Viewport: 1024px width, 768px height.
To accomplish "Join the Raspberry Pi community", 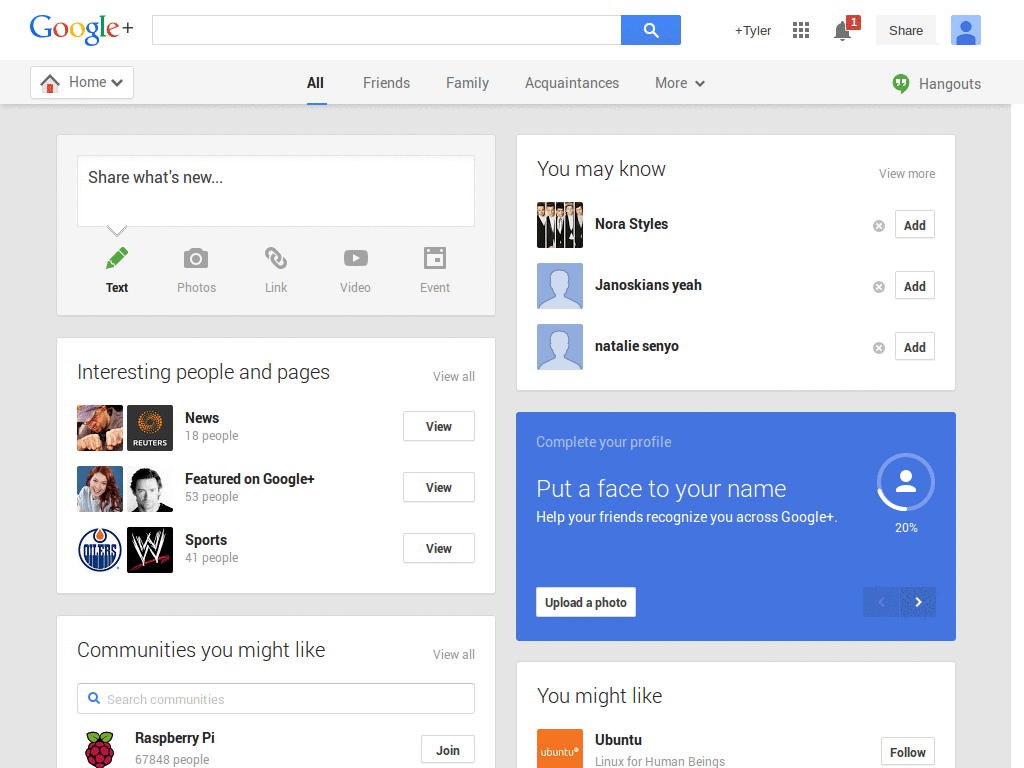I will click(448, 750).
